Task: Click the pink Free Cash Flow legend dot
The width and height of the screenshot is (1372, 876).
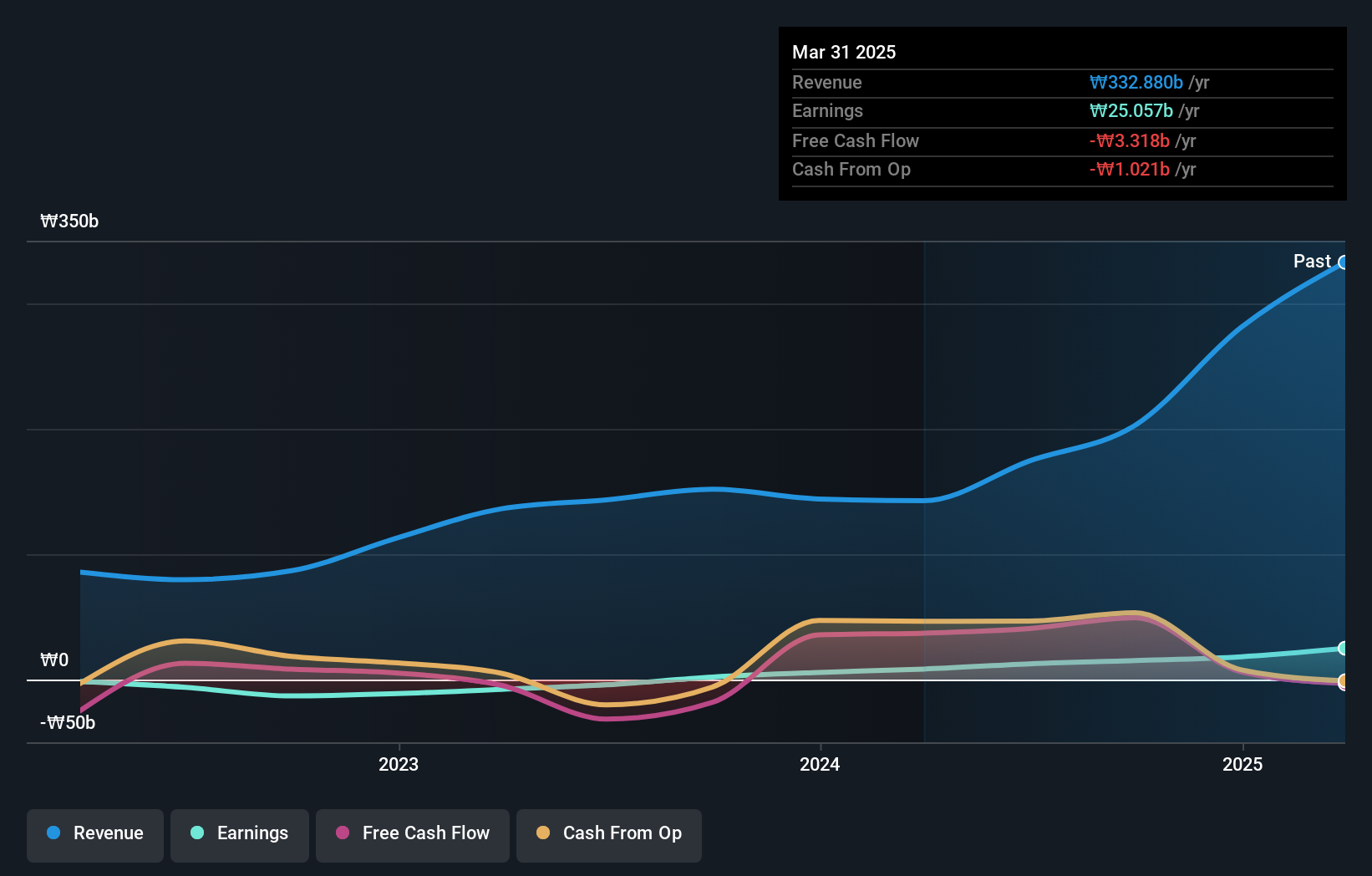Action: point(341,833)
